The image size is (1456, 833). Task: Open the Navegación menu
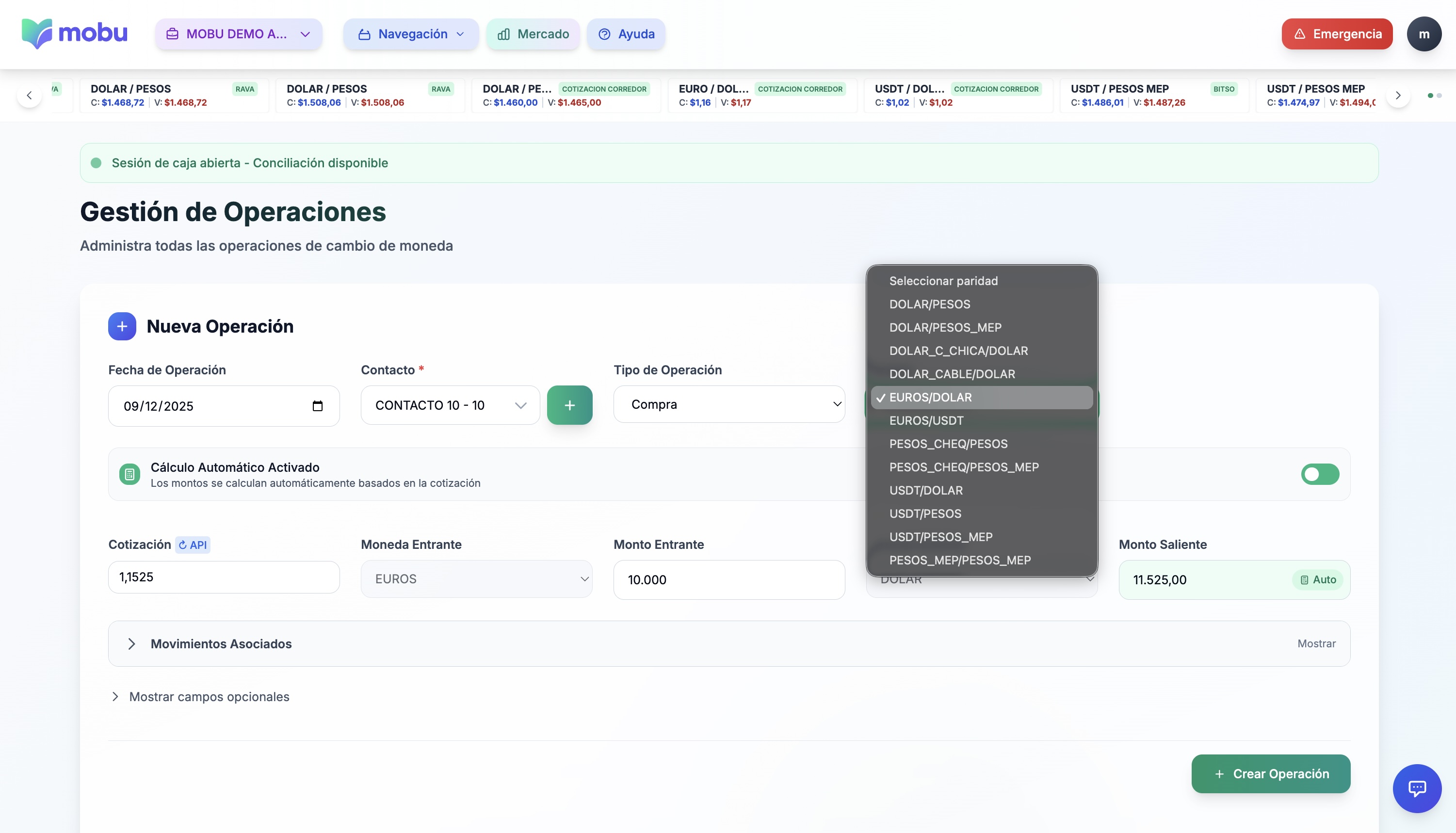pyautogui.click(x=411, y=34)
